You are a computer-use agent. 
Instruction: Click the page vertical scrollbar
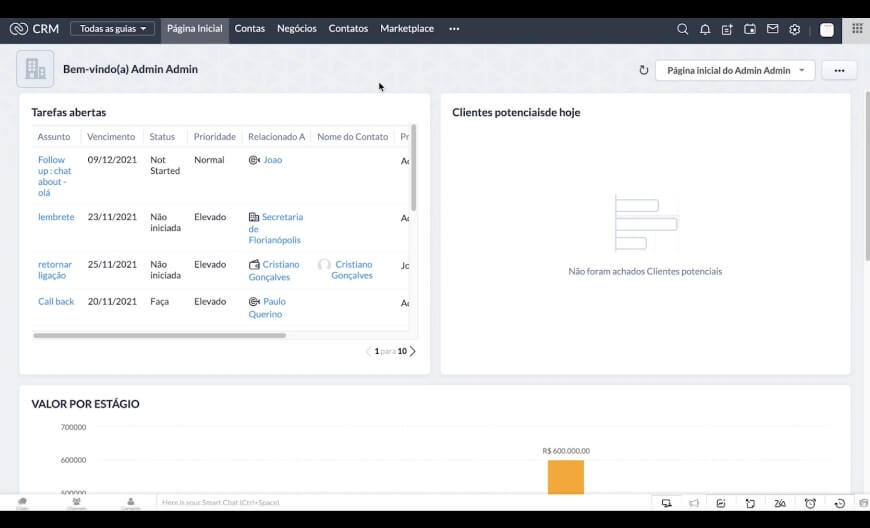click(x=867, y=175)
